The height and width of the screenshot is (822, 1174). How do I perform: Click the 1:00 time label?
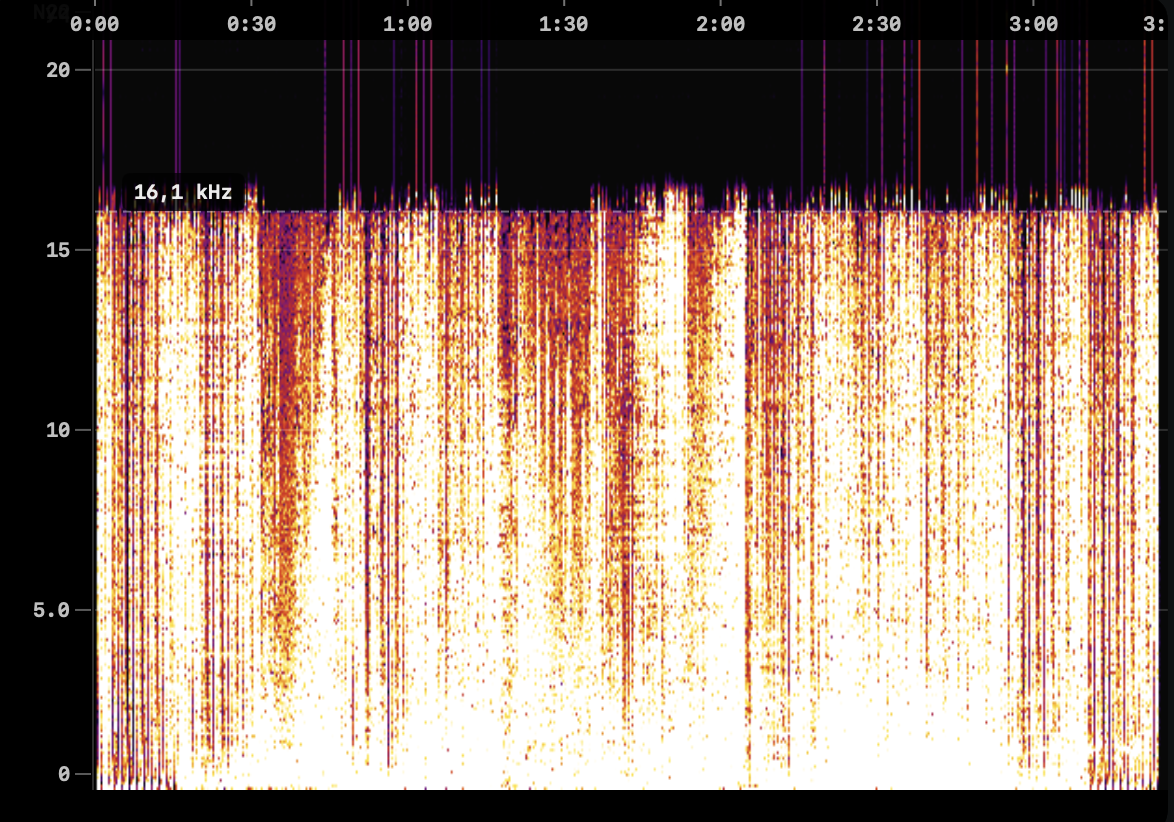pos(409,24)
